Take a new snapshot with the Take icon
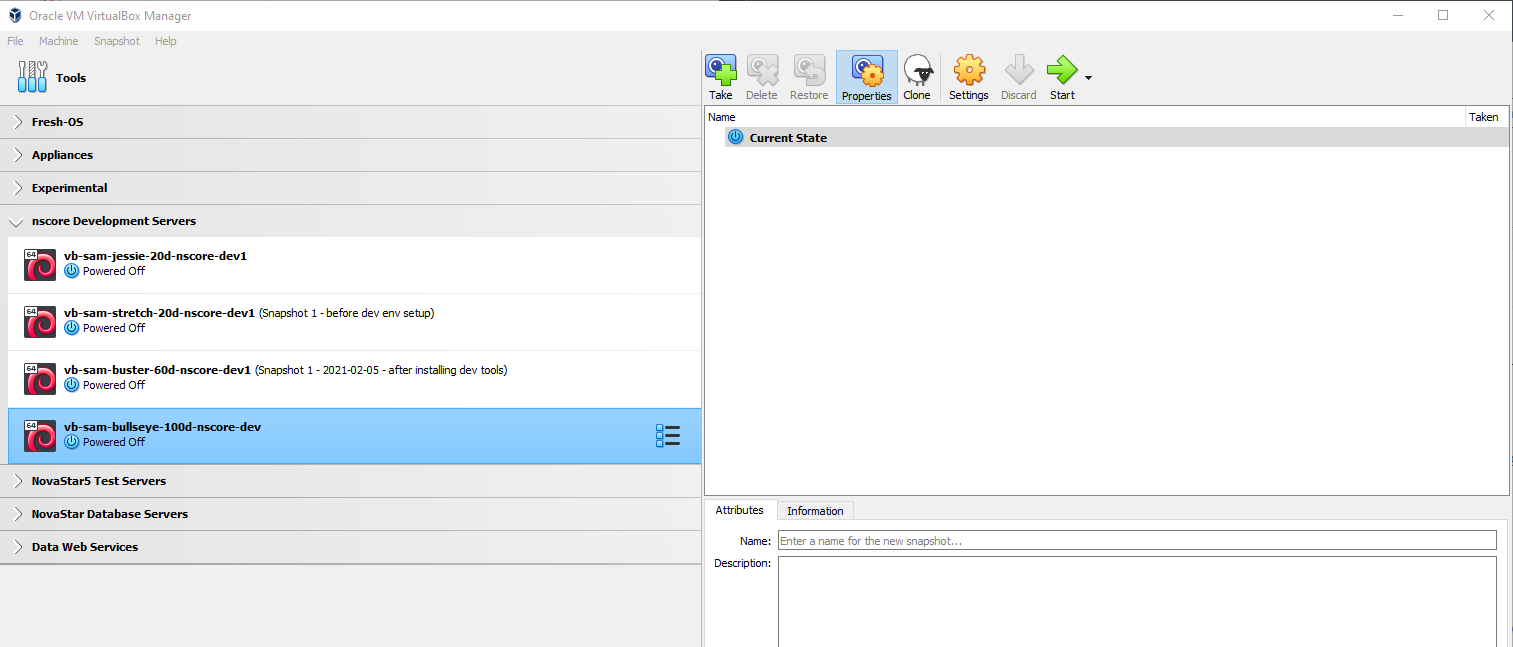Image resolution: width=1513 pixels, height=647 pixels. (721, 76)
